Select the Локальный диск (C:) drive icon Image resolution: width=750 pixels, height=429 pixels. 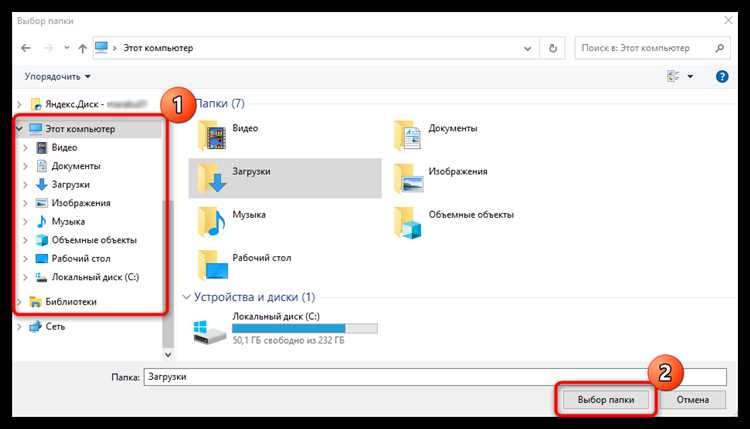pyautogui.click(x=210, y=332)
